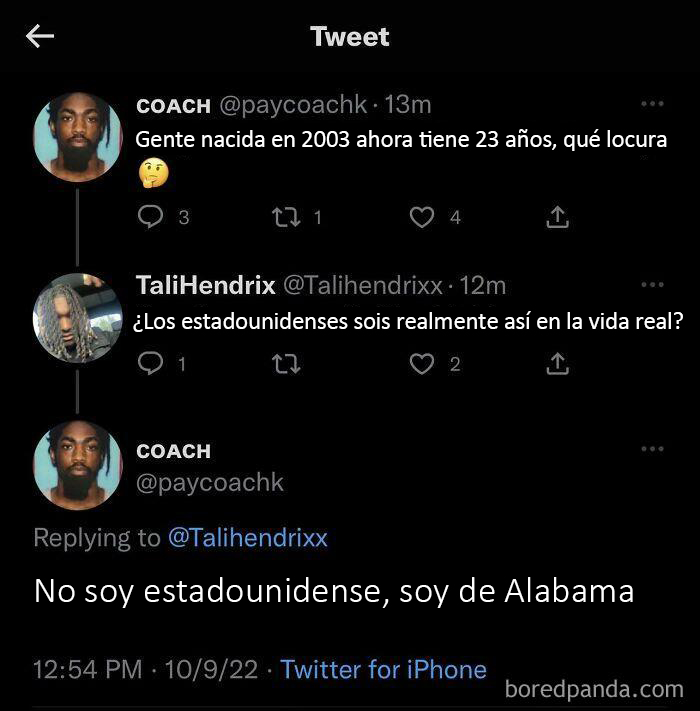Click the @paycoachk handle on main tweet
The image size is (700, 711).
[210, 483]
